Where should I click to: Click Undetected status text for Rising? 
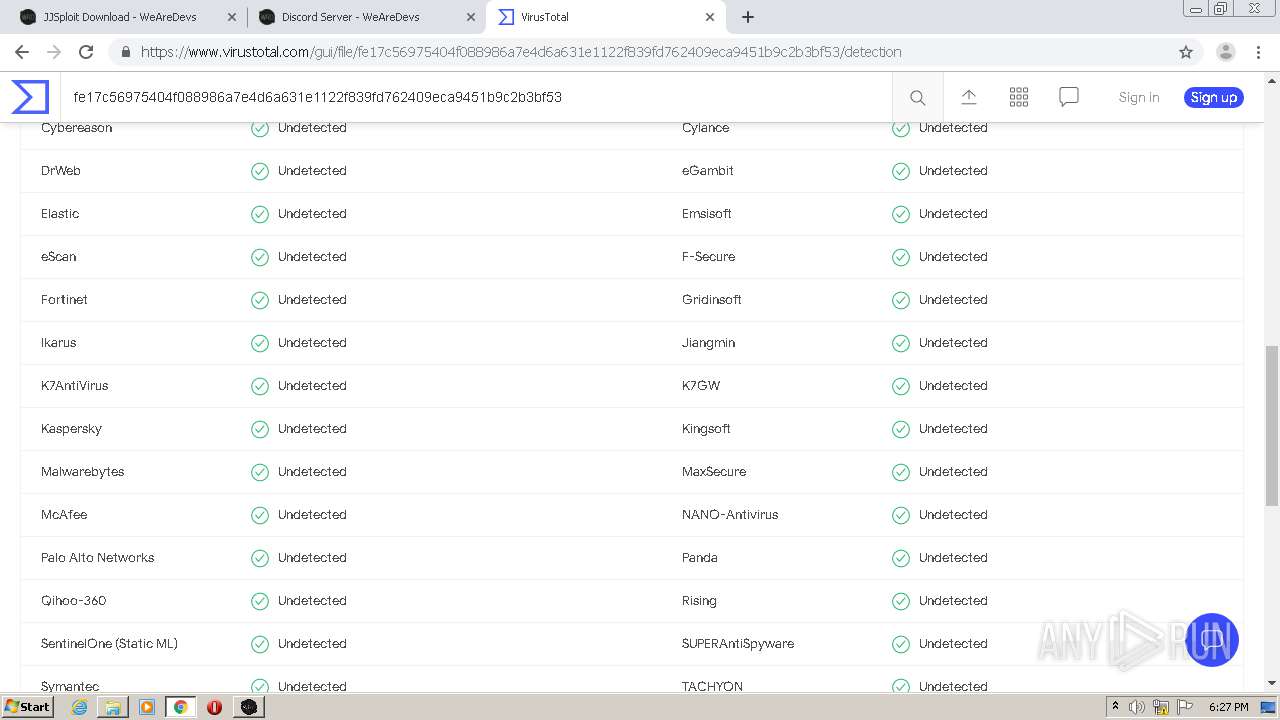pos(953,600)
